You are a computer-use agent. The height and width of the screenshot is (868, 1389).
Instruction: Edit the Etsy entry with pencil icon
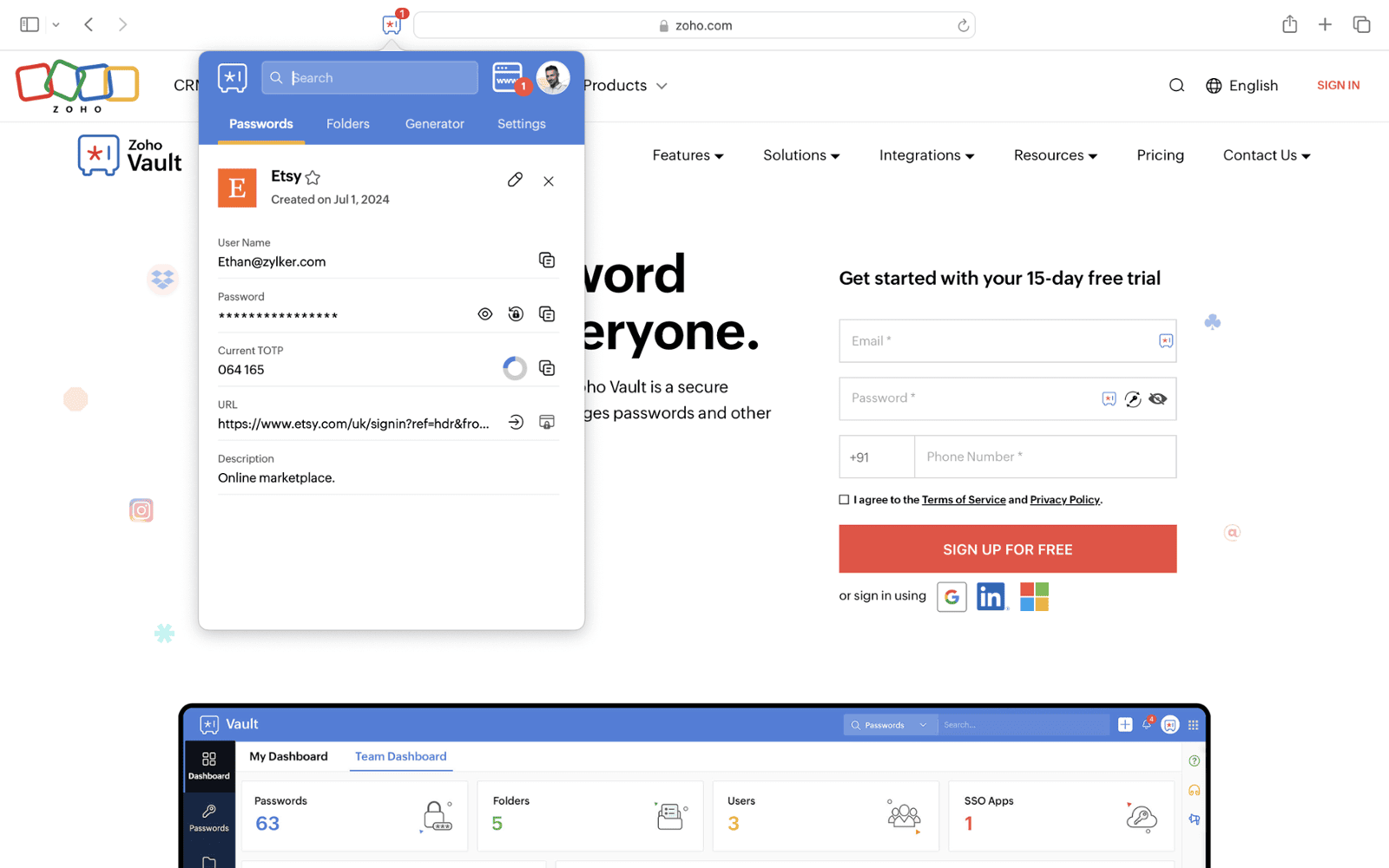(515, 180)
